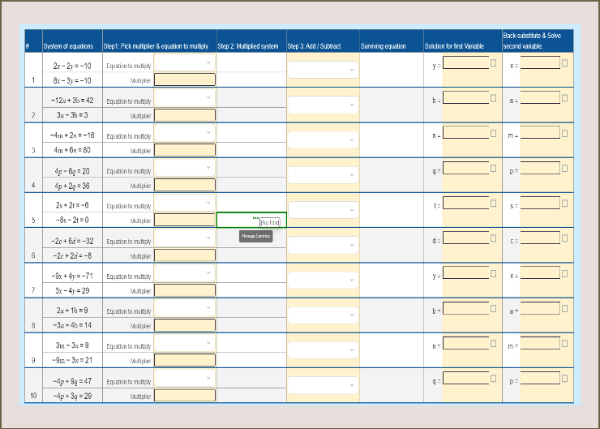The image size is (600, 429).
Task: Tick the small box beside row 2's b field
Action: pyautogui.click(x=493, y=98)
